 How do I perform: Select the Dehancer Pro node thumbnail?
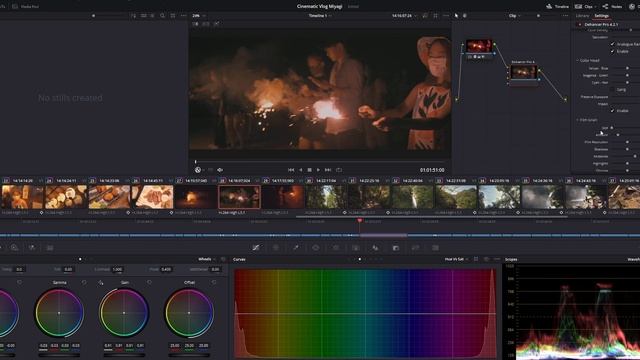click(524, 72)
